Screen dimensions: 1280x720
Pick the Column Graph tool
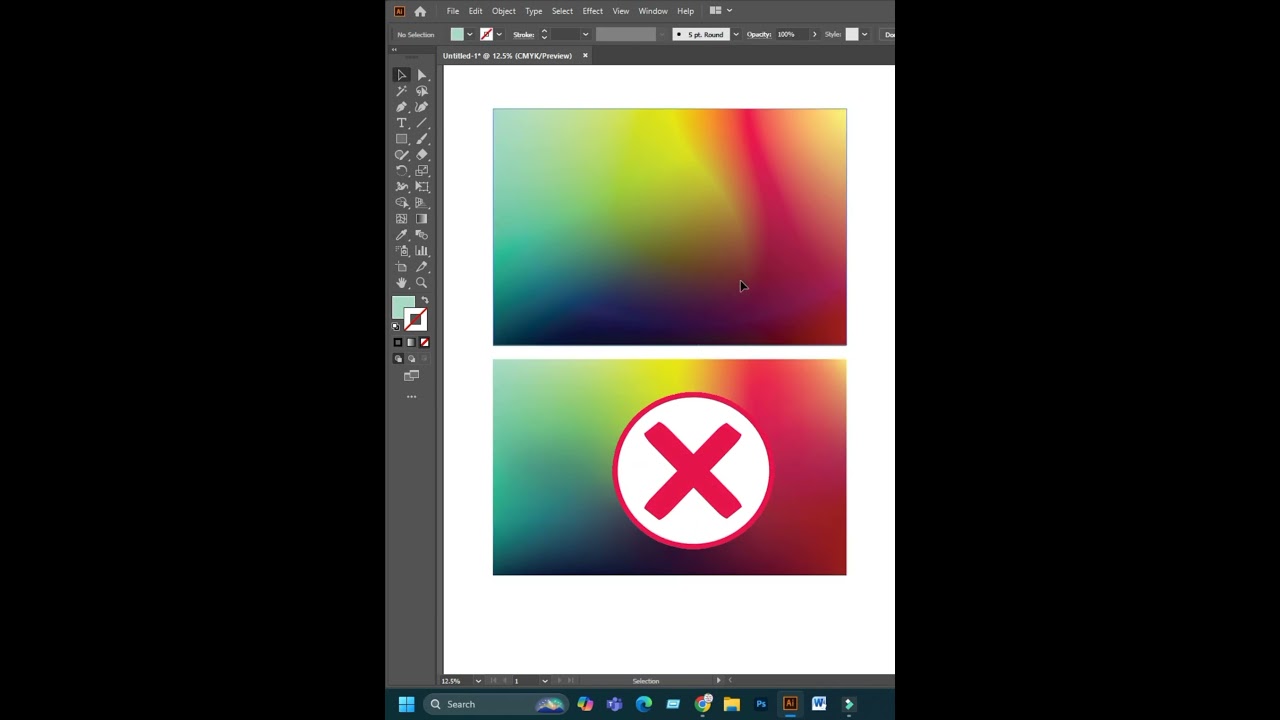tap(422, 251)
